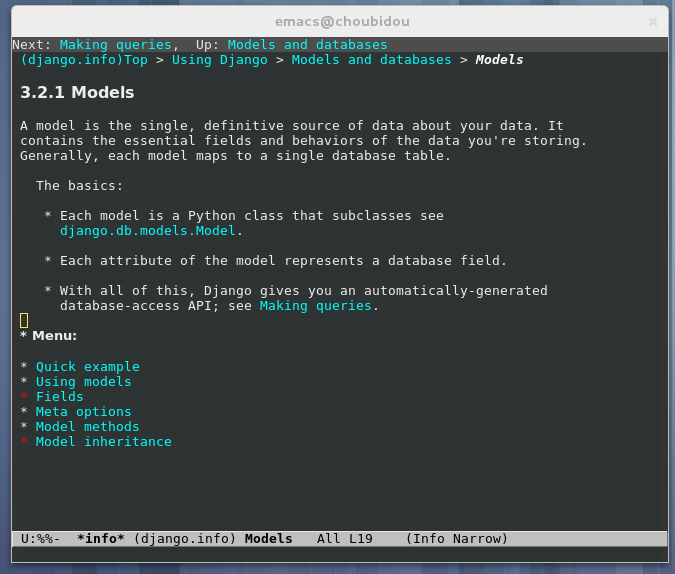Click the yellow cursor box above Menu
The height and width of the screenshot is (574, 675).
coord(24,321)
